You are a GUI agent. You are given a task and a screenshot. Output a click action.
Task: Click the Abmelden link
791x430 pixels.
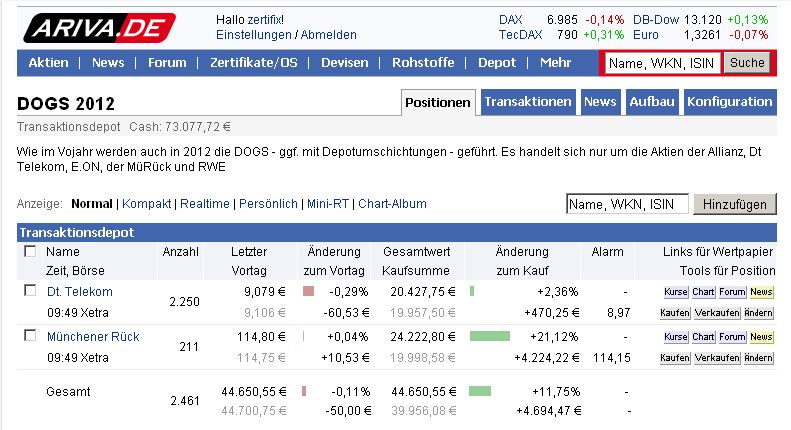[328, 35]
